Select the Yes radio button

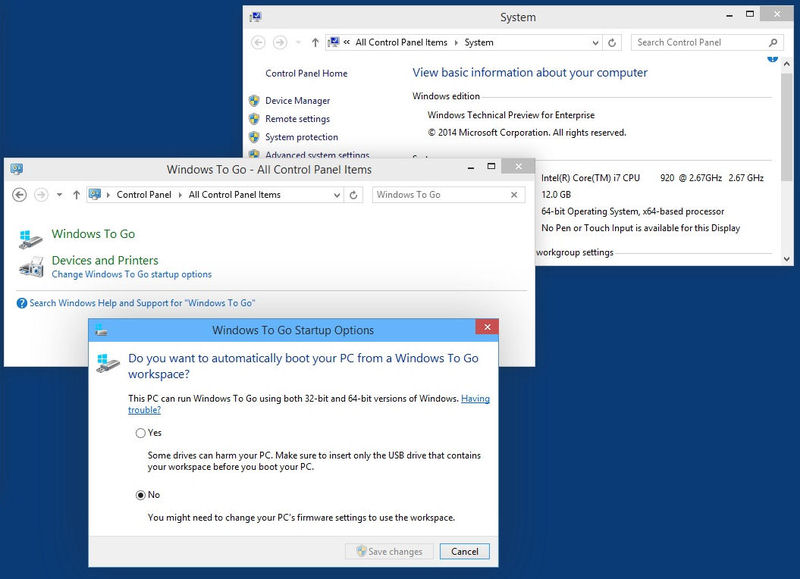click(140, 433)
